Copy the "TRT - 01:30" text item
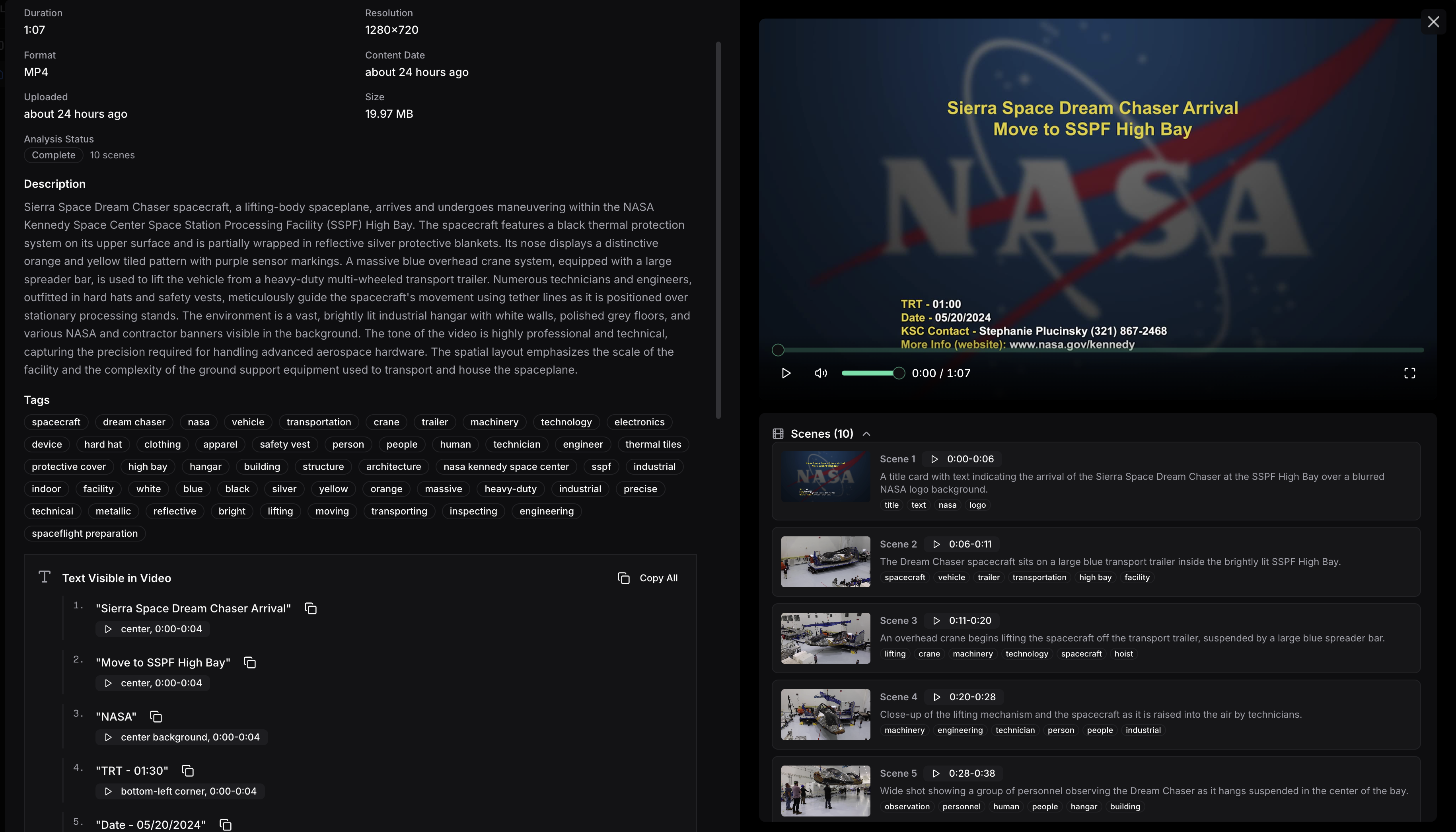Screen dimensions: 1456x832 pyautogui.click(x=187, y=770)
